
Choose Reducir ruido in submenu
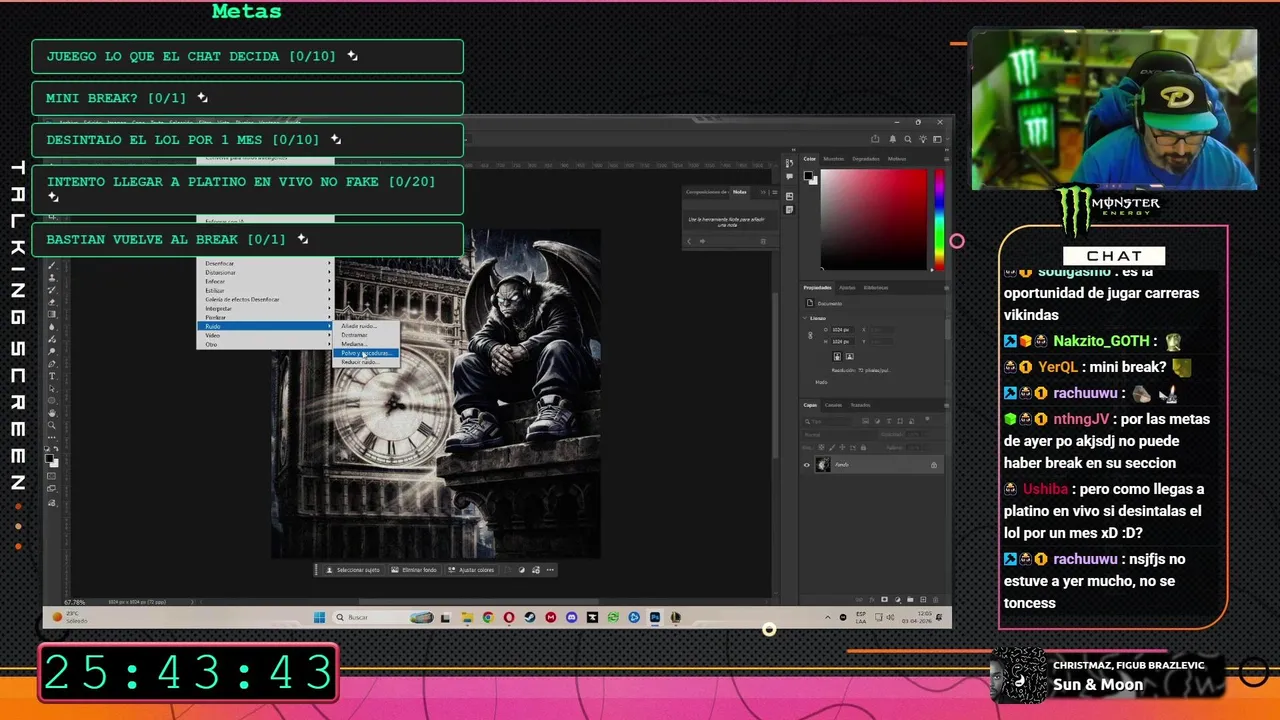click(x=366, y=362)
